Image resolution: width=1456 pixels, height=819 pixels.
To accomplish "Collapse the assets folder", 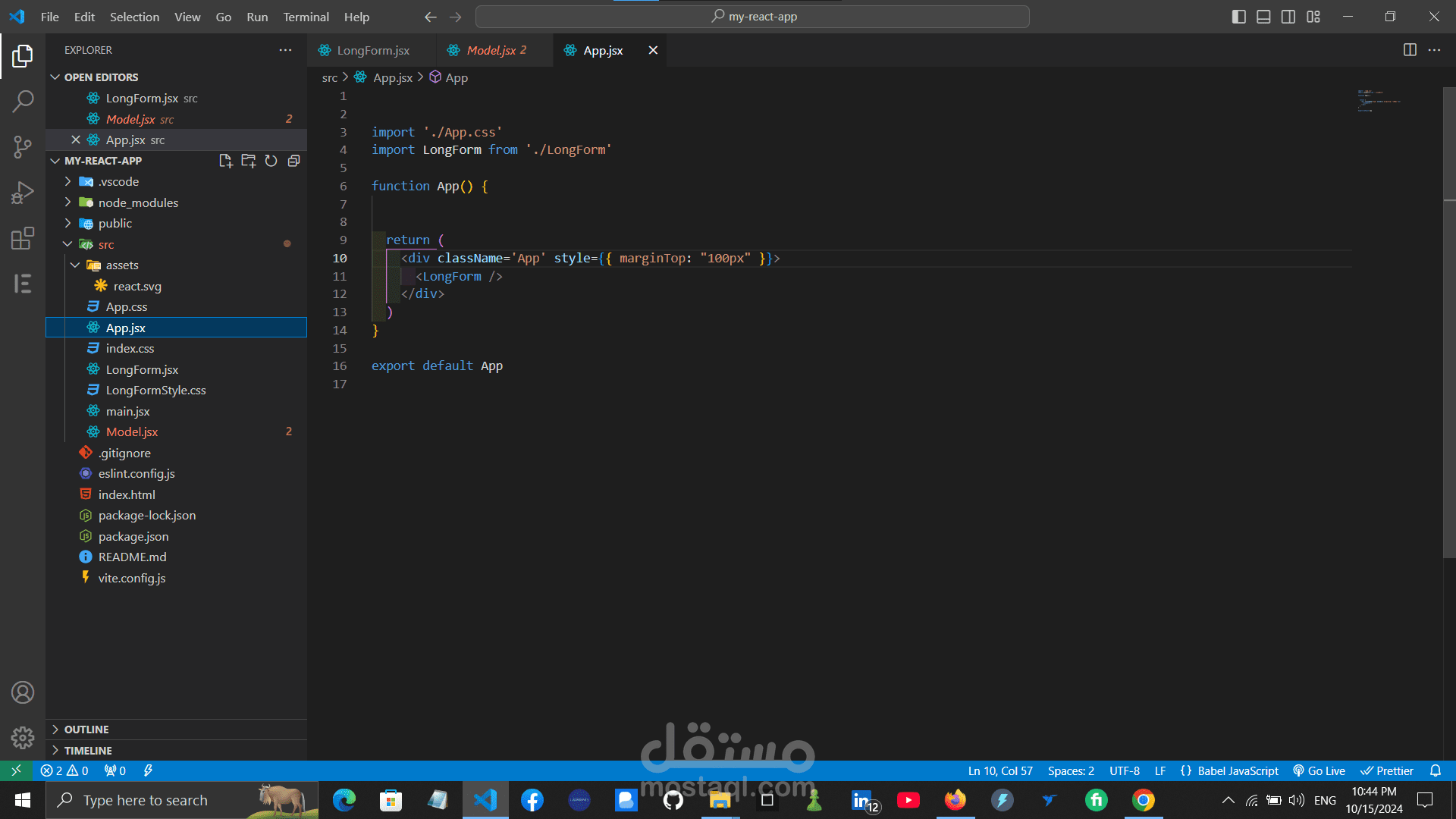I will pyautogui.click(x=121, y=265).
